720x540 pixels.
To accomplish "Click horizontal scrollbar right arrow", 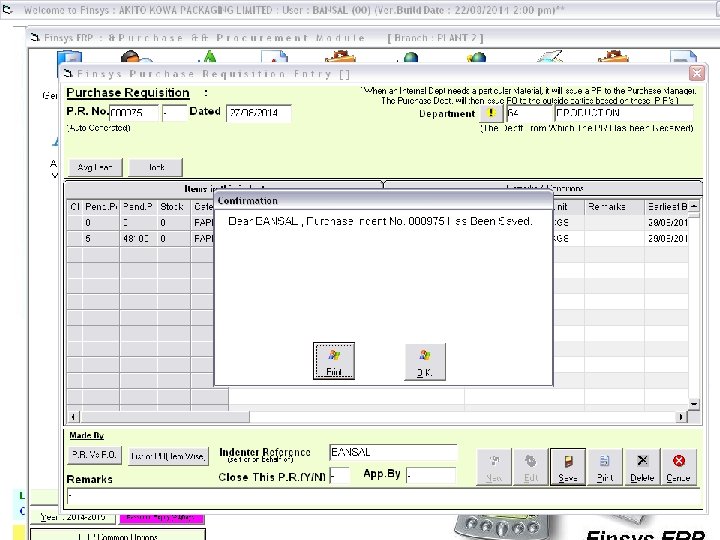I will pyautogui.click(x=682, y=416).
